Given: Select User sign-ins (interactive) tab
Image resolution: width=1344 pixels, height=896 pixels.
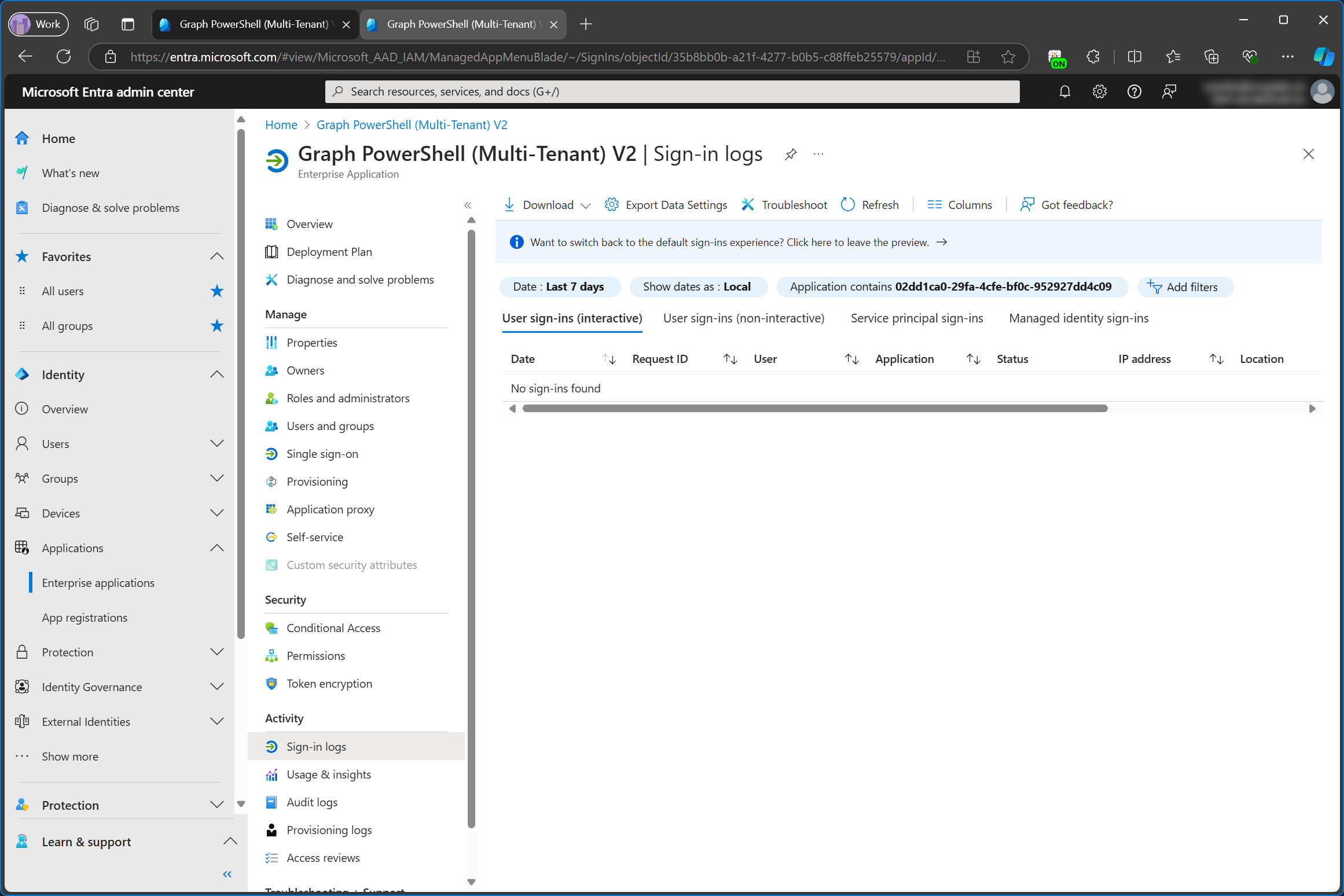Looking at the screenshot, I should (x=572, y=318).
